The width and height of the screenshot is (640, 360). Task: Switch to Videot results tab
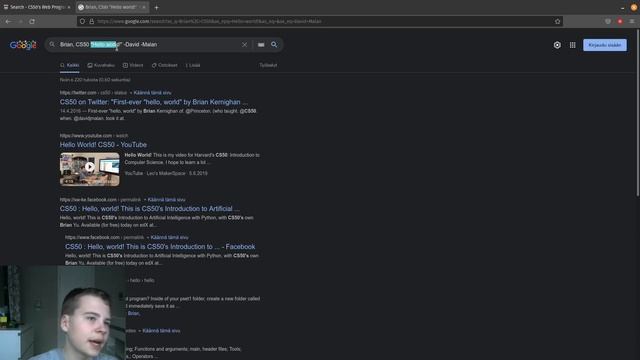pos(133,65)
